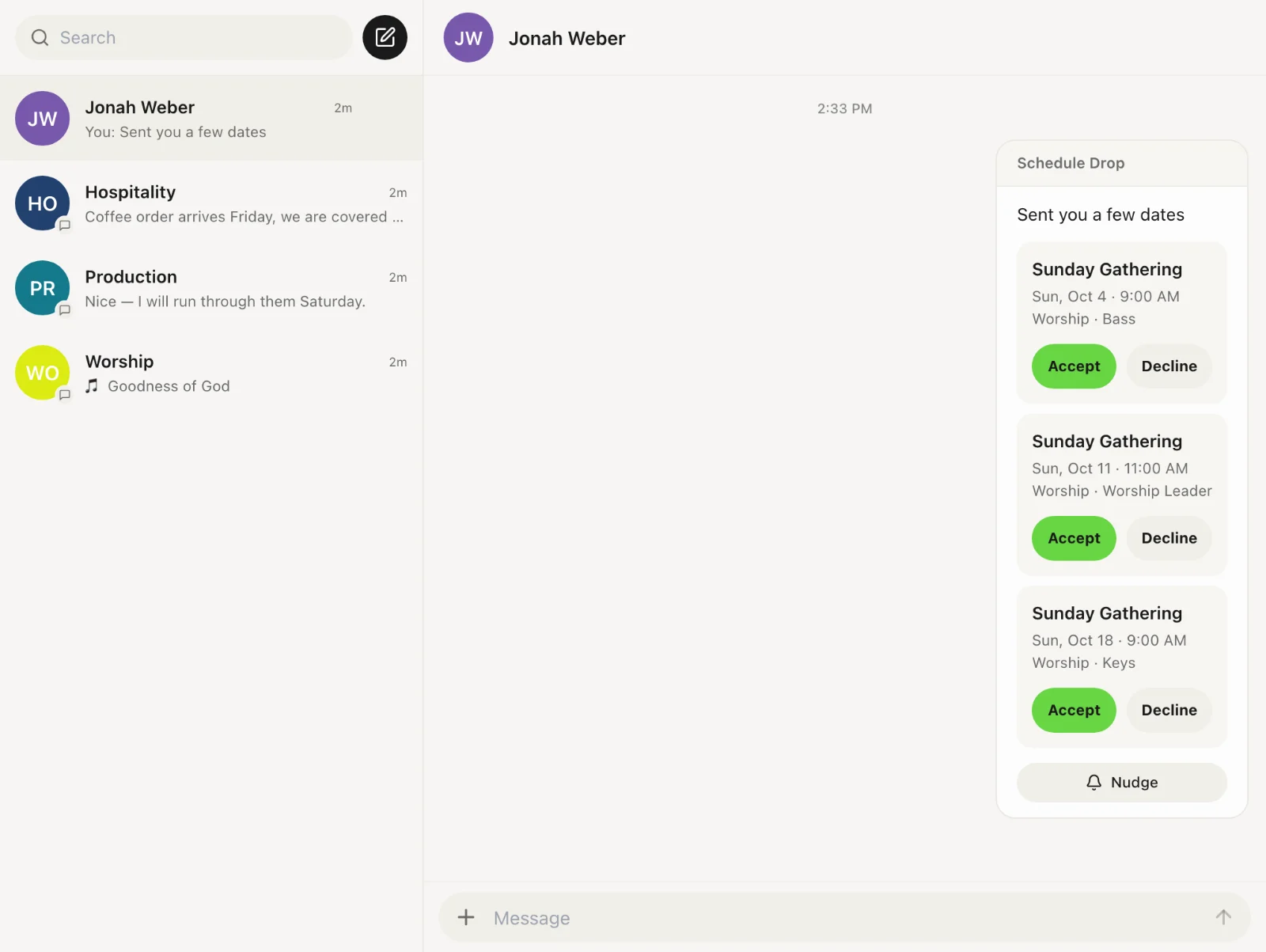Click the music note icon beside Goodness of God
The image size is (1266, 952).
(93, 386)
